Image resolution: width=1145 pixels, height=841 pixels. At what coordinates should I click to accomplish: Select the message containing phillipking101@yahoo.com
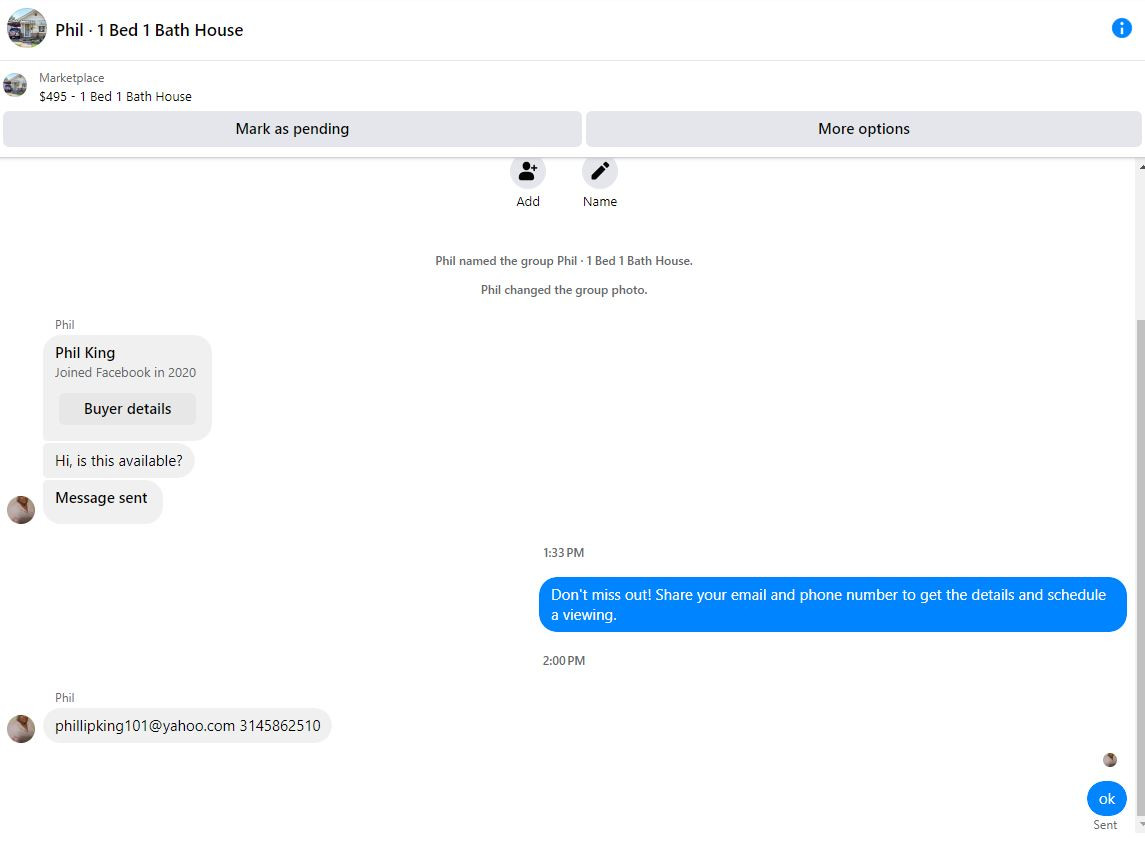pos(187,726)
